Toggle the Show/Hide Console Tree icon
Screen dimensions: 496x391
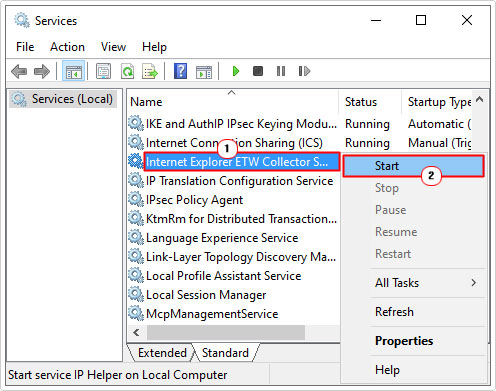73,71
